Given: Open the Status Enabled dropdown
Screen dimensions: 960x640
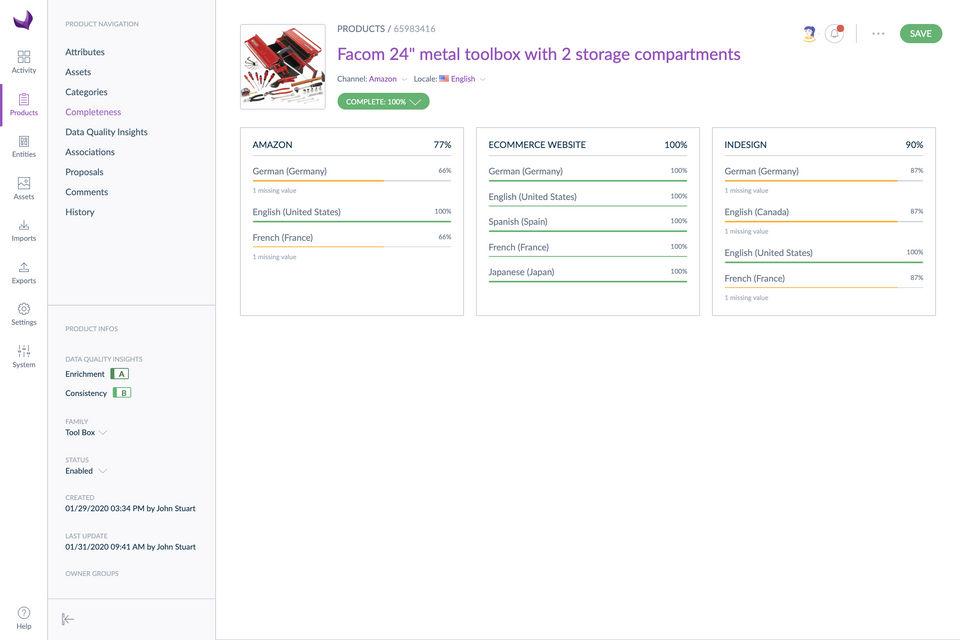Looking at the screenshot, I should pos(86,471).
